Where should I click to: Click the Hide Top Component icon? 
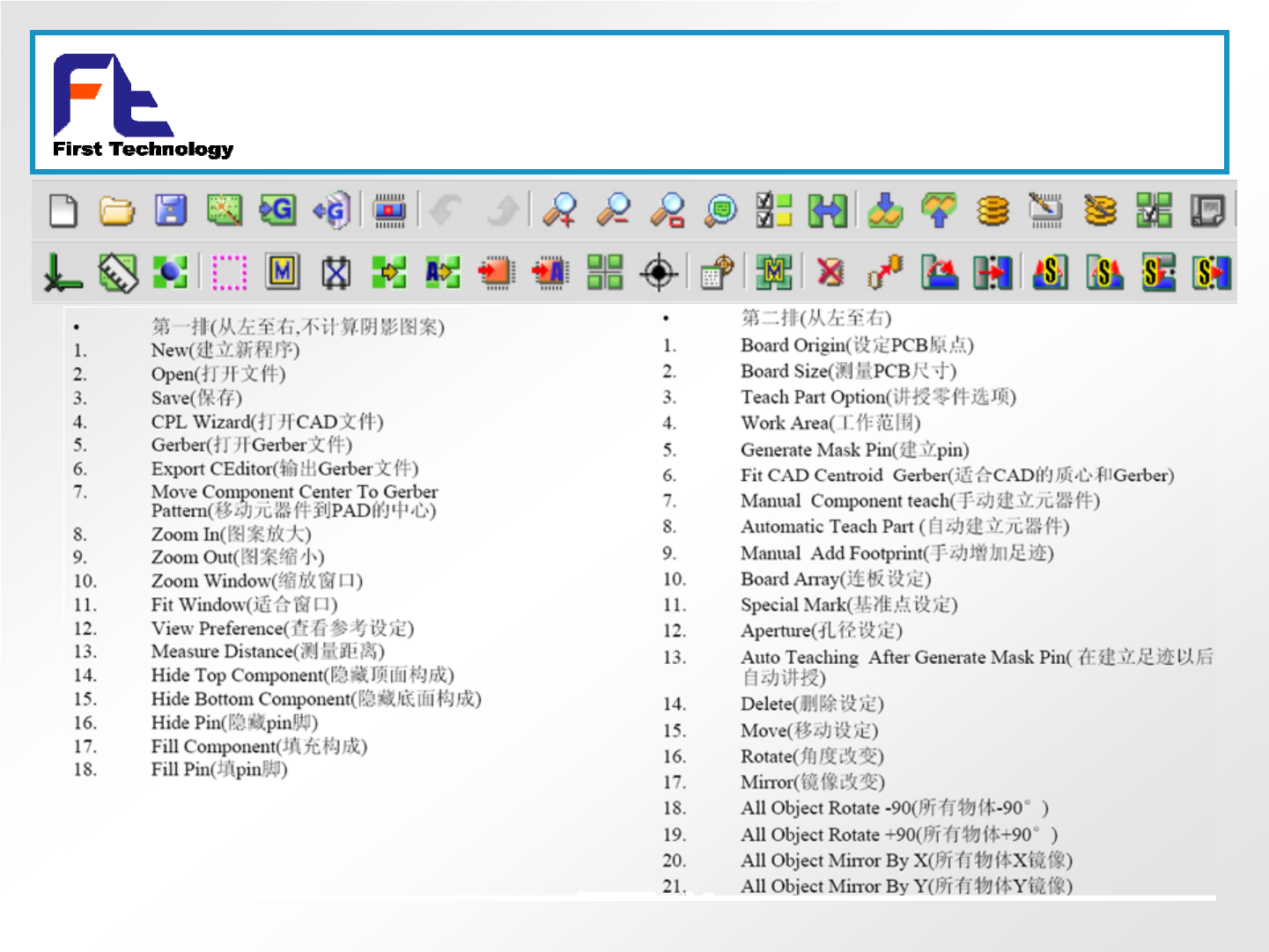tap(885, 210)
